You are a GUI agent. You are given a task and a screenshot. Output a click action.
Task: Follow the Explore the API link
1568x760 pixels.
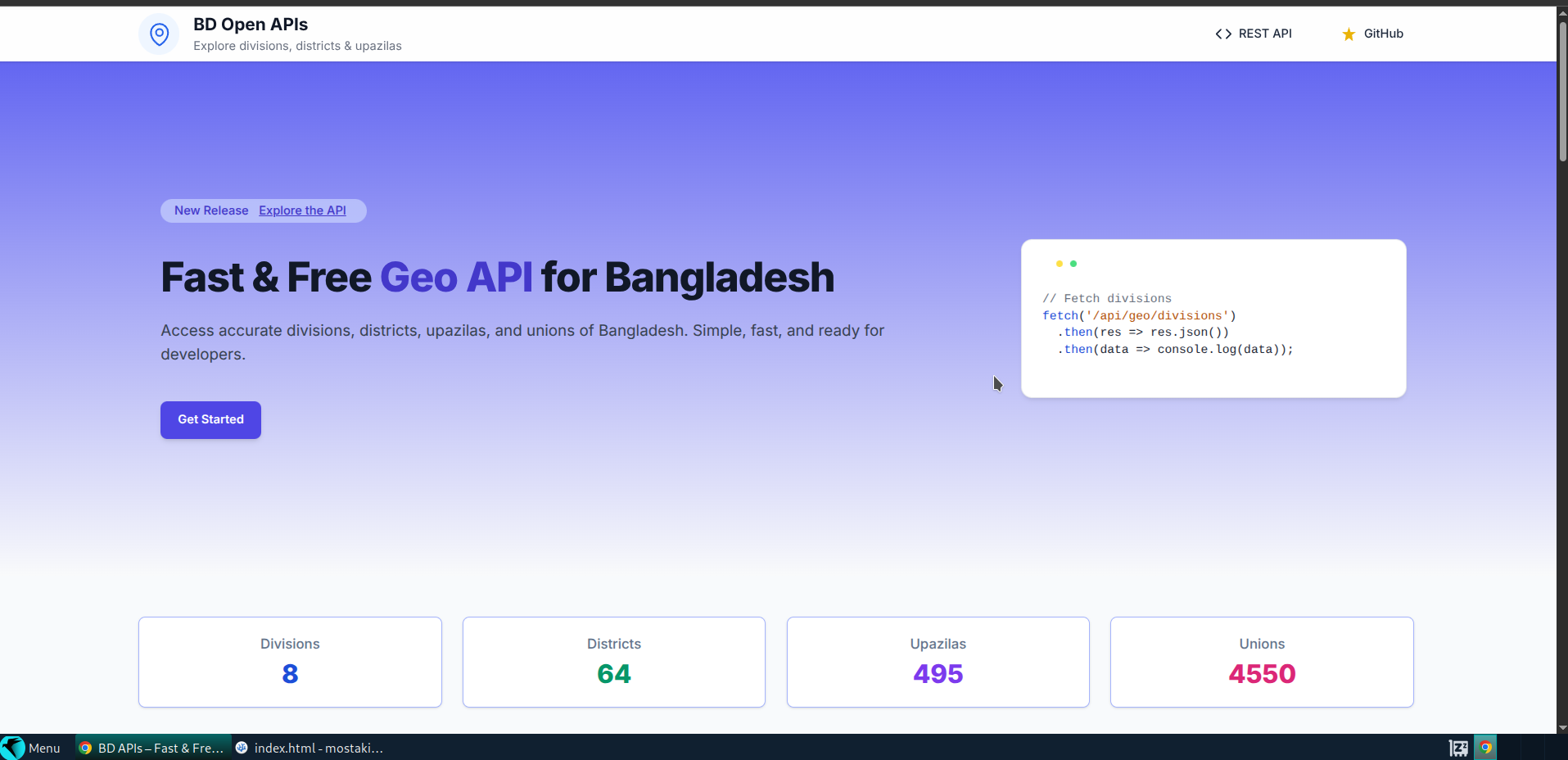coord(302,210)
